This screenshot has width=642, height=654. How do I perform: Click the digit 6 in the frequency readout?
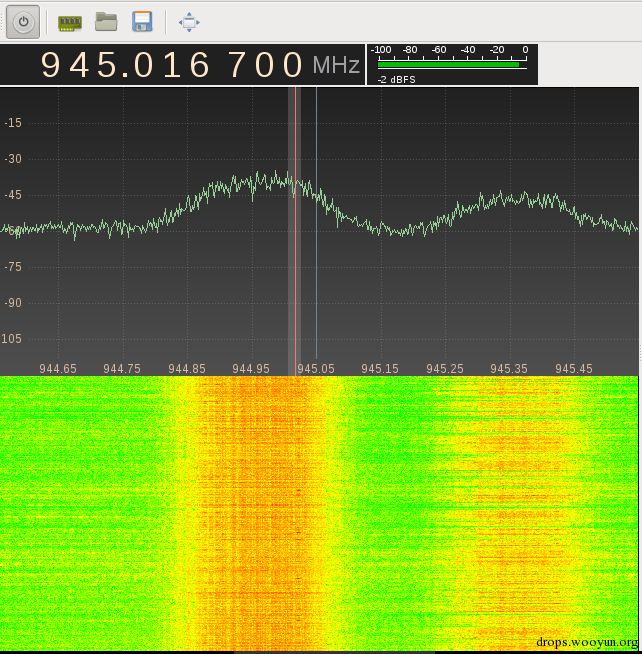coord(199,65)
